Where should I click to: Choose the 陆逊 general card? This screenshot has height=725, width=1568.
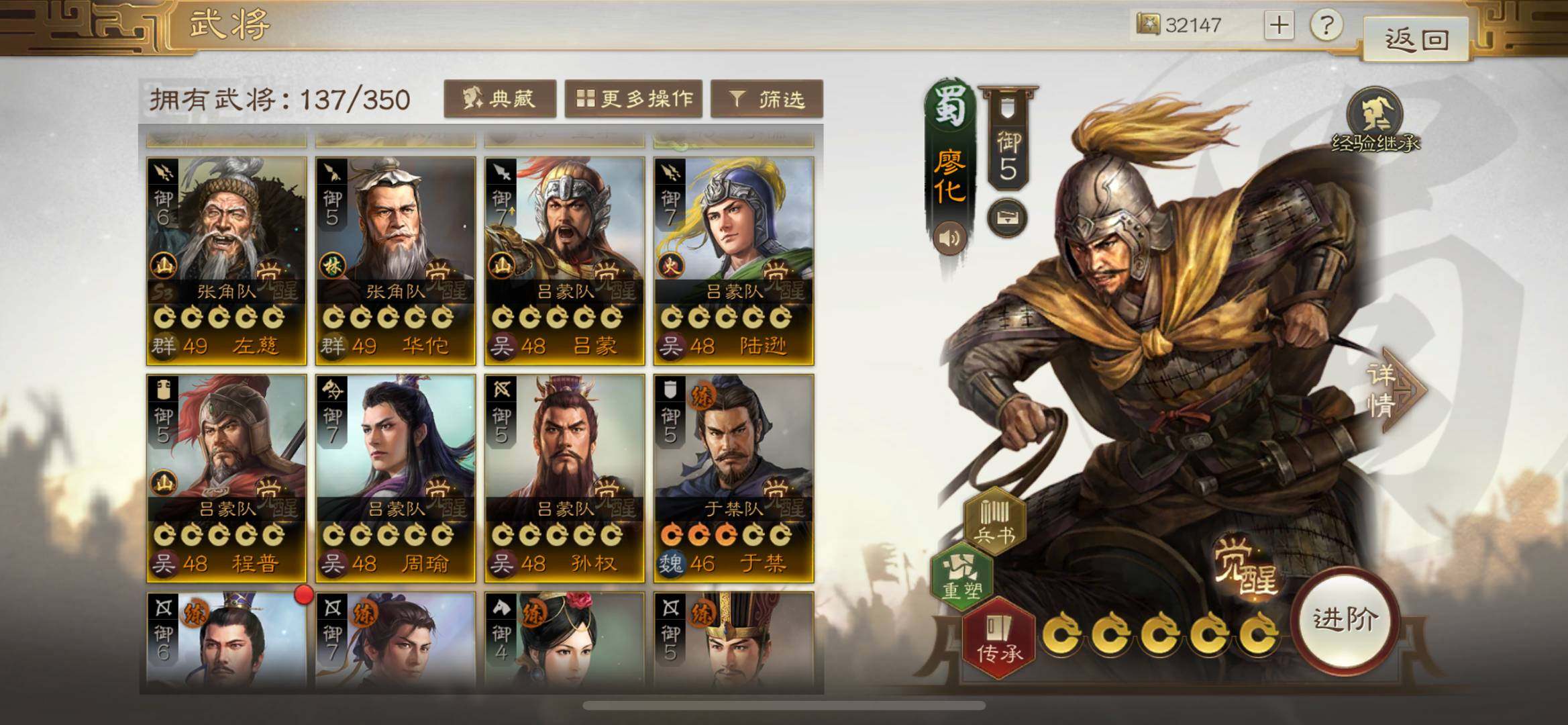734,261
